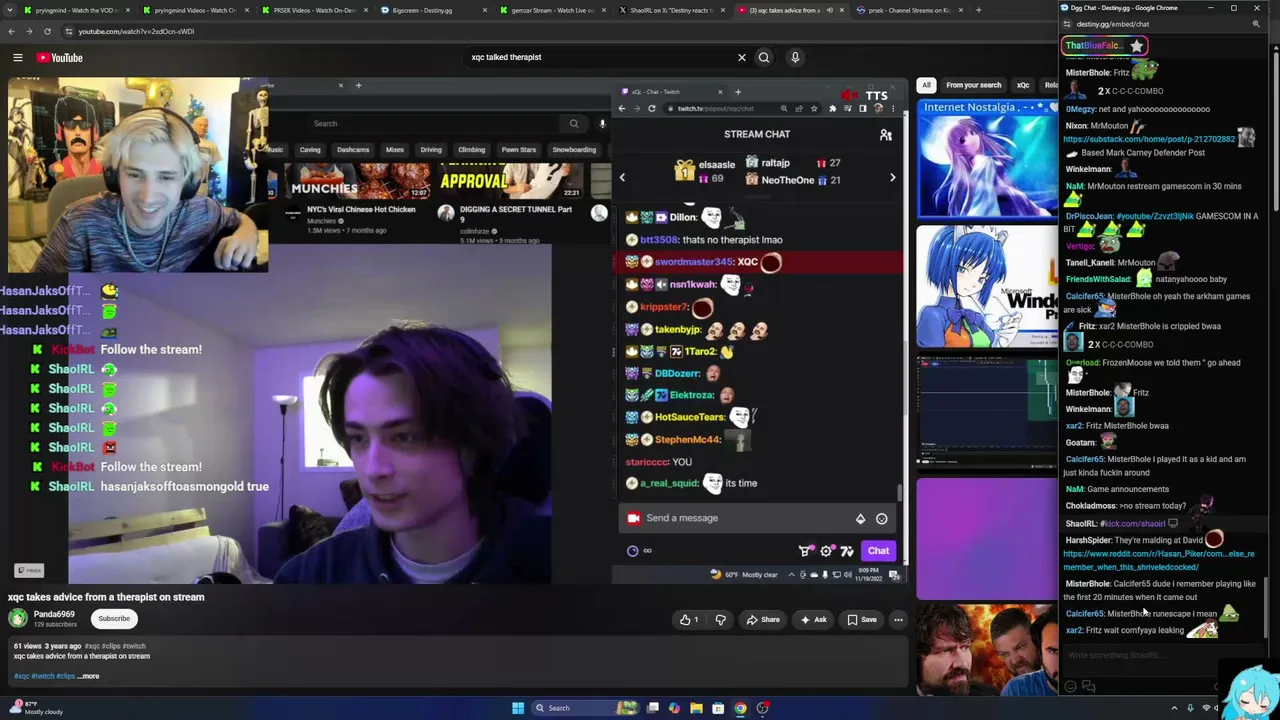The width and height of the screenshot is (1280, 720).
Task: Open the recommended thumbnail with bearded men
Action: coord(987,649)
